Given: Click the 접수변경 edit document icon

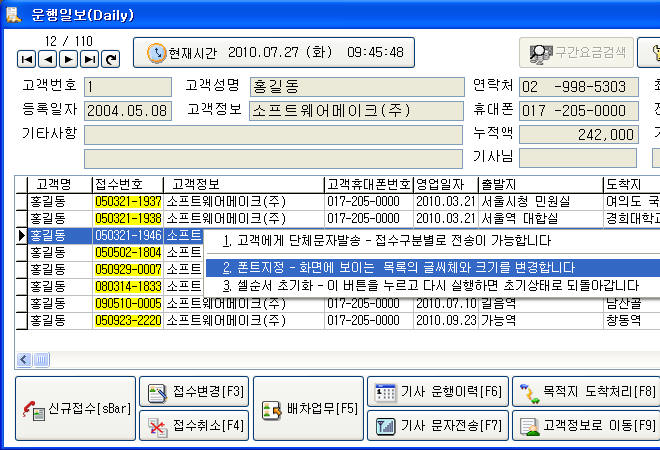Looking at the screenshot, I should [x=158, y=394].
